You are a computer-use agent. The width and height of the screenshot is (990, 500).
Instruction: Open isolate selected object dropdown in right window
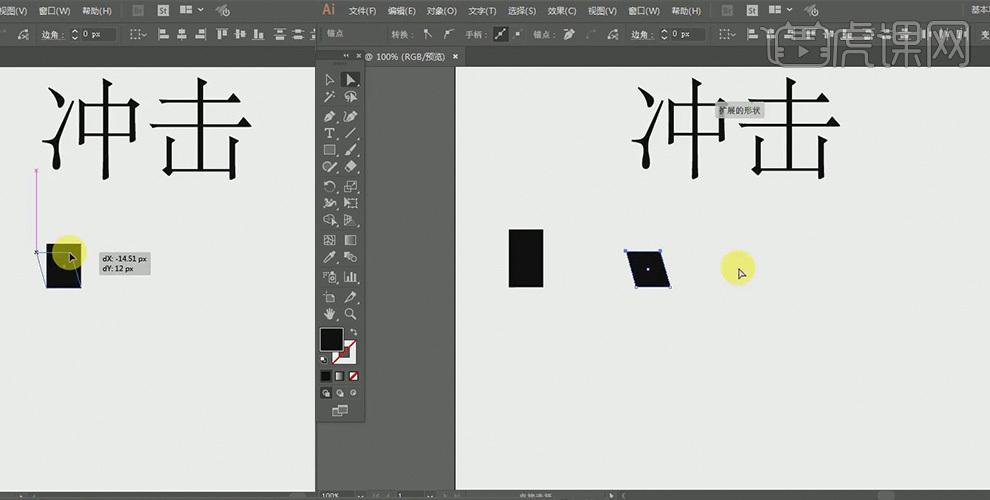click(727, 34)
